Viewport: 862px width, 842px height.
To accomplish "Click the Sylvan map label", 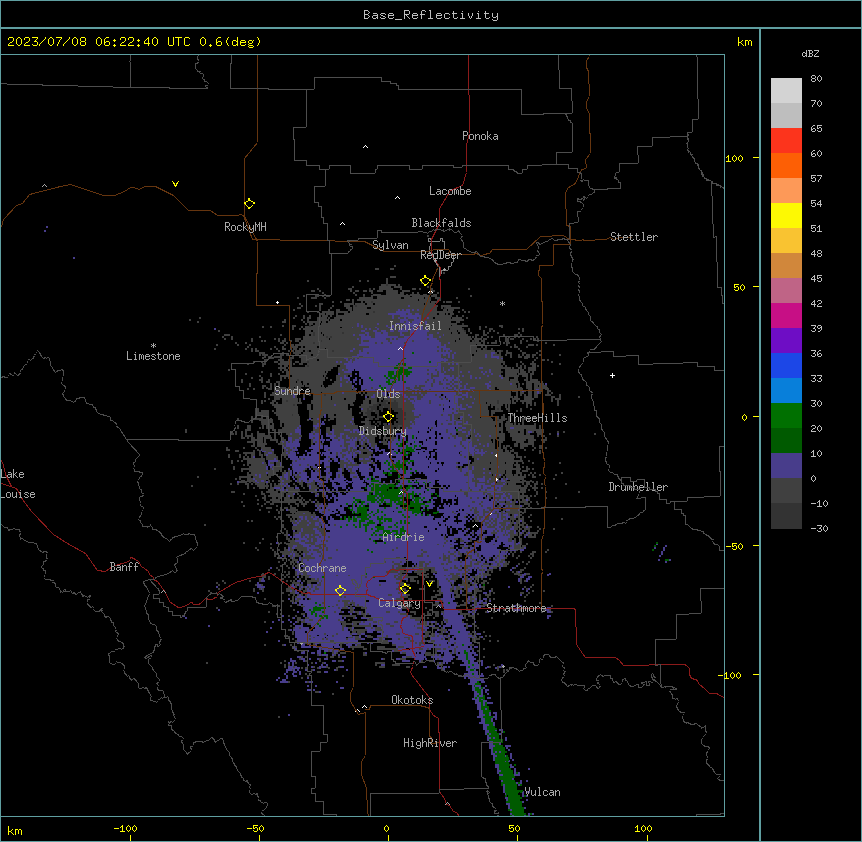I will click(390, 245).
